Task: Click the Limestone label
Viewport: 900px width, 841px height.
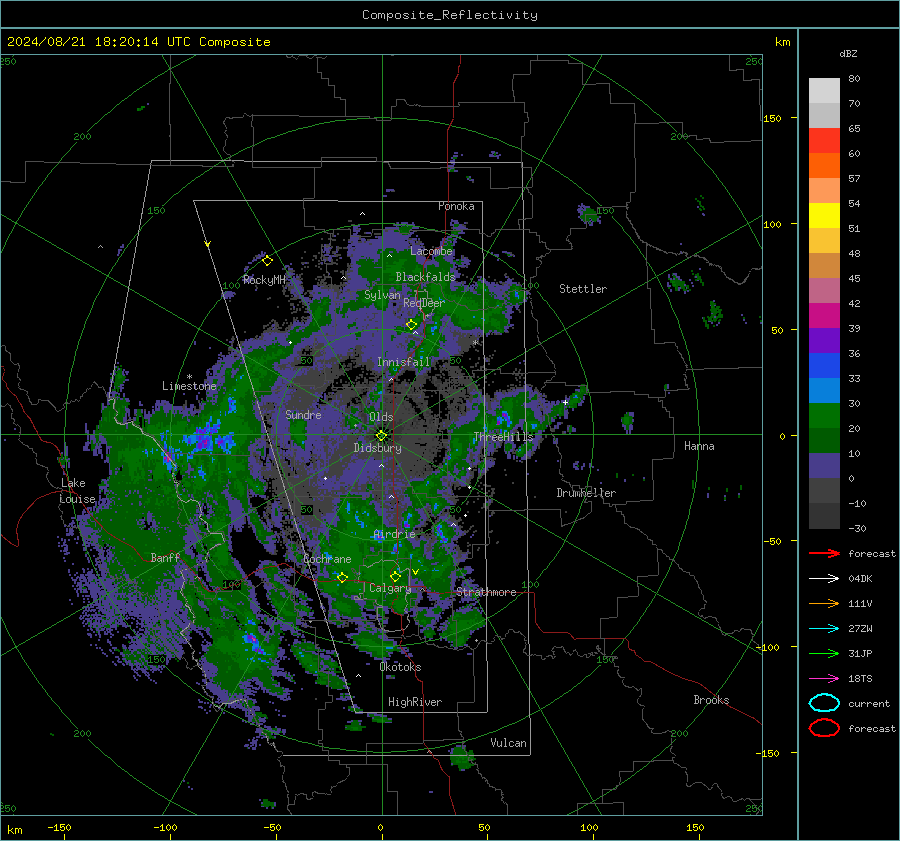Action: pos(189,386)
